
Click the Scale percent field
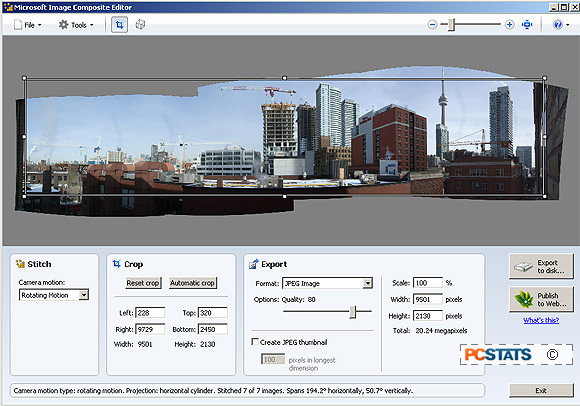(428, 283)
